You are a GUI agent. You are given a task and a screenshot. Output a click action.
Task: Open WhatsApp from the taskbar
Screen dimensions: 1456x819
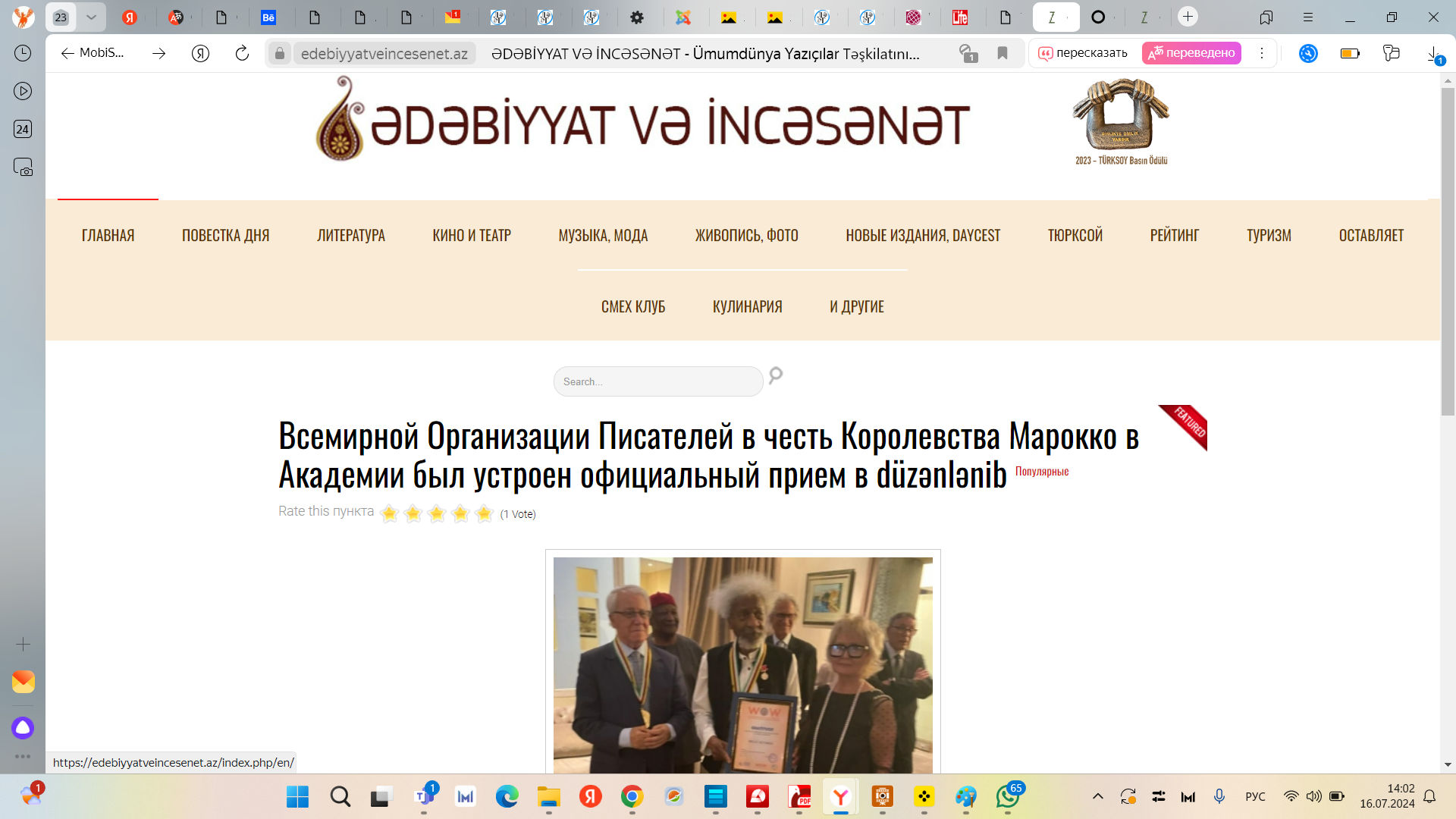coord(1007,796)
